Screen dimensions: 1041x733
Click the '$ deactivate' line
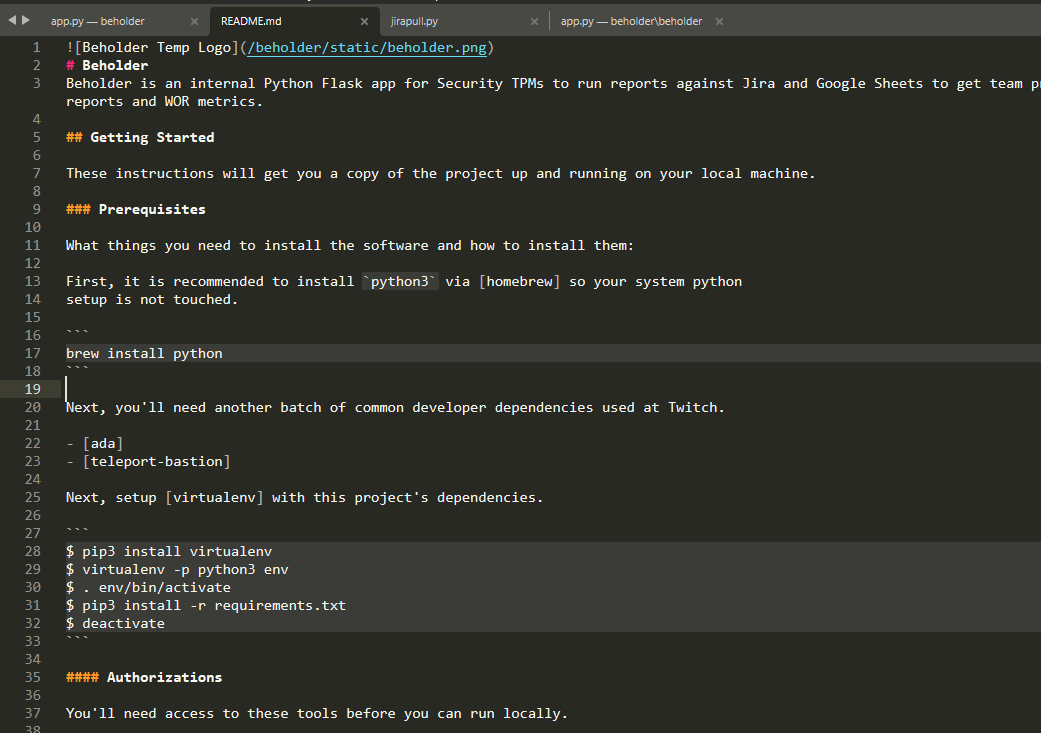coord(116,623)
